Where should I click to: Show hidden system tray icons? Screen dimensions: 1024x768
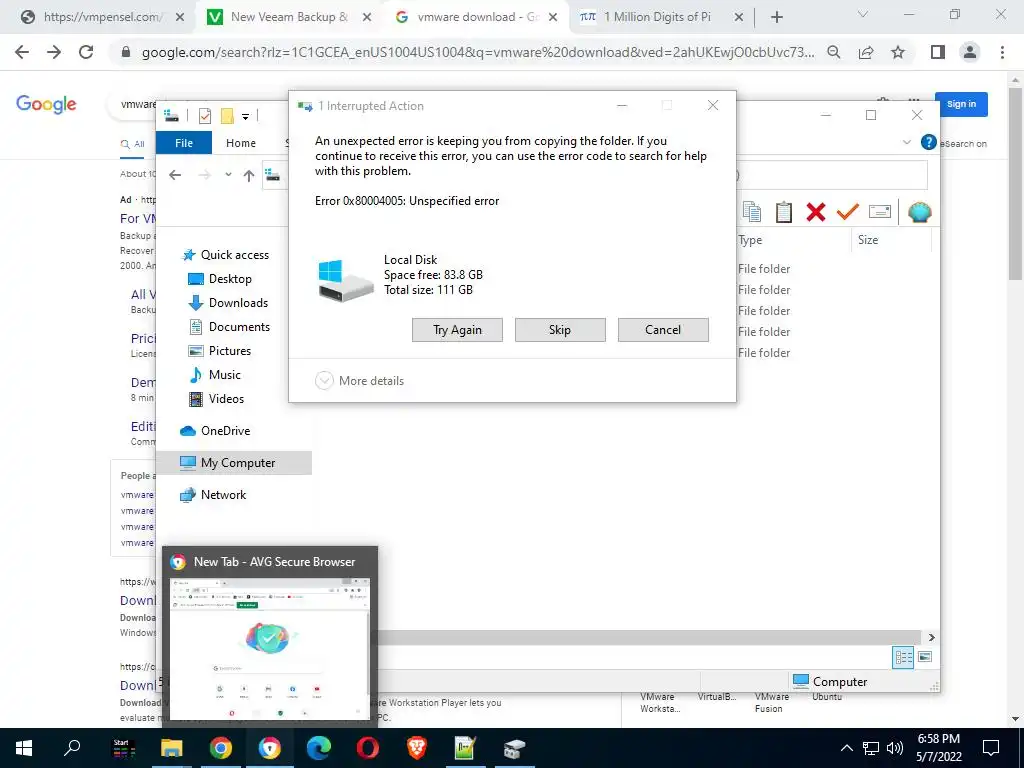(x=846, y=748)
